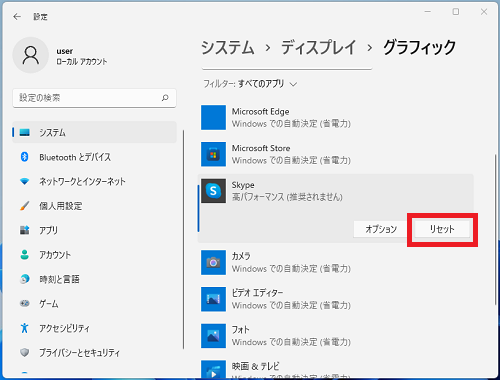Viewport: 500px width, 380px height.
Task: Open 時刻と言語 settings
Action: [94, 279]
